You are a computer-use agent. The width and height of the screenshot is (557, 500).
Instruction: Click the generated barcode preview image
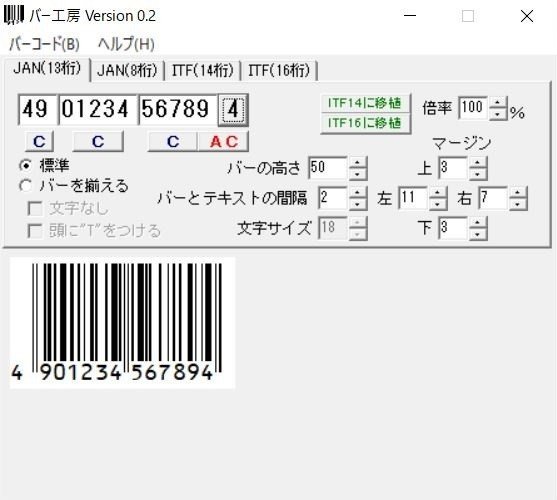[x=122, y=322]
